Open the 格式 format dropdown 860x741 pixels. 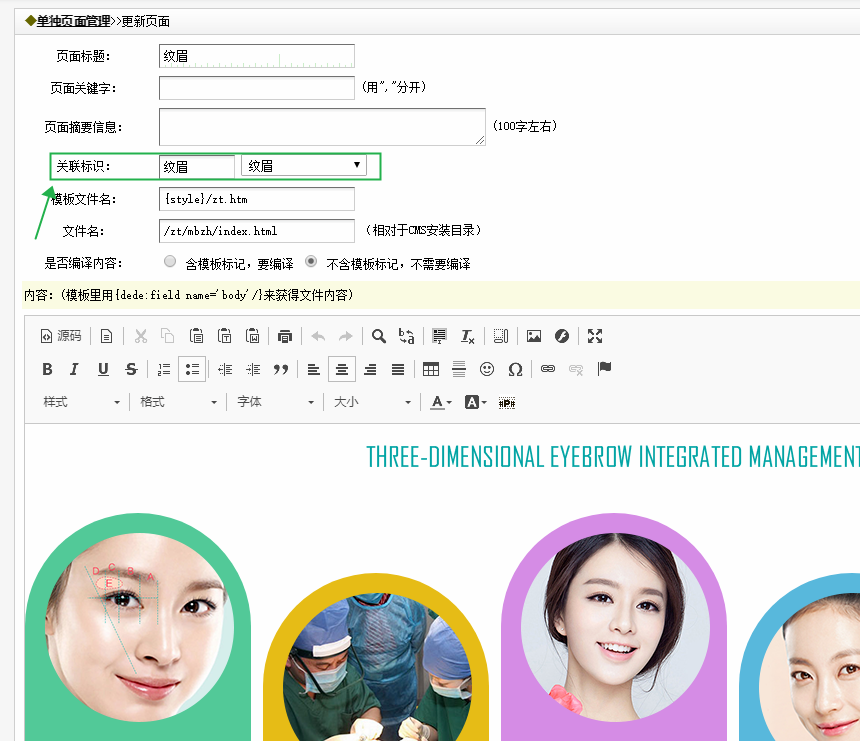[x=178, y=402]
